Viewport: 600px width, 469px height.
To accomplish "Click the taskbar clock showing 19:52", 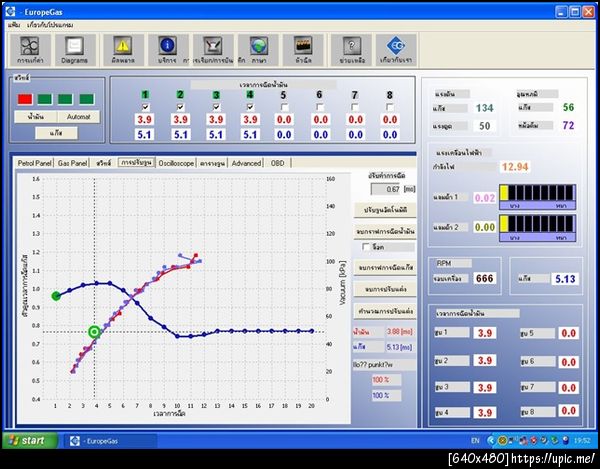I will click(x=582, y=441).
